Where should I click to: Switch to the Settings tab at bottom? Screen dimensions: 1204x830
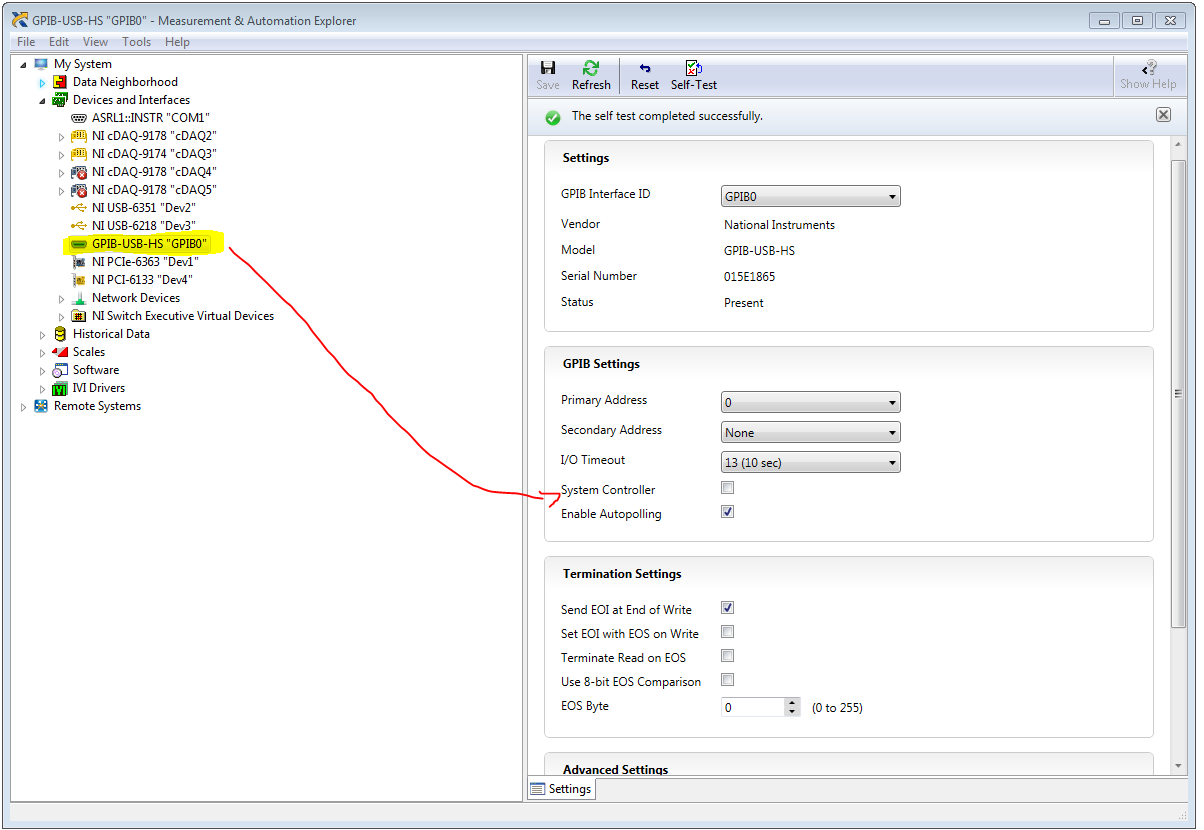561,789
